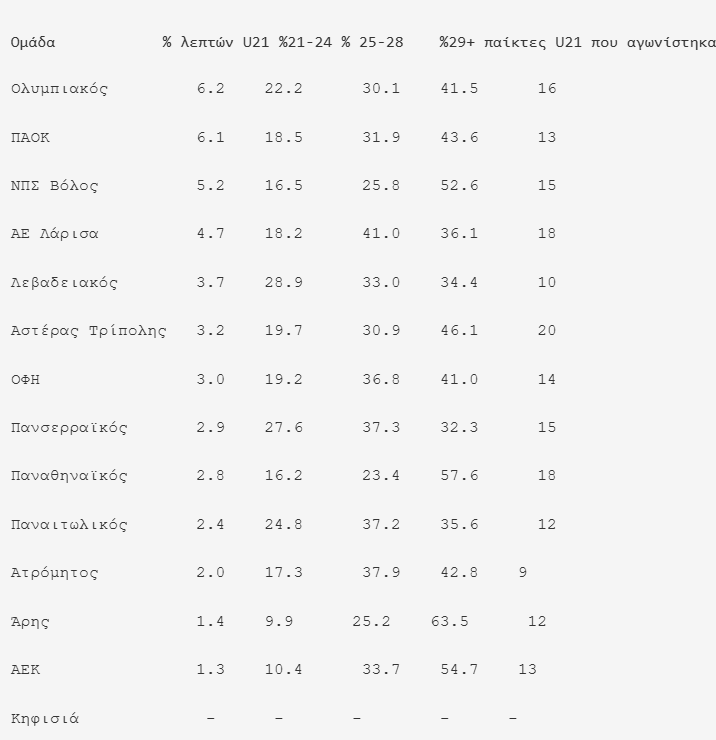Click Αστέρας Τρίπολης's U21 player count 20

pyautogui.click(x=547, y=331)
